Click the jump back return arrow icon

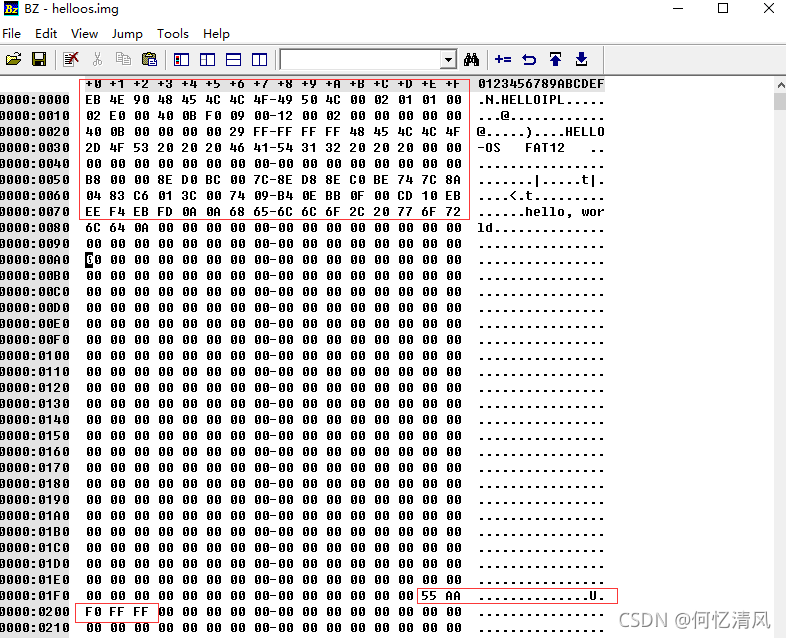point(529,60)
